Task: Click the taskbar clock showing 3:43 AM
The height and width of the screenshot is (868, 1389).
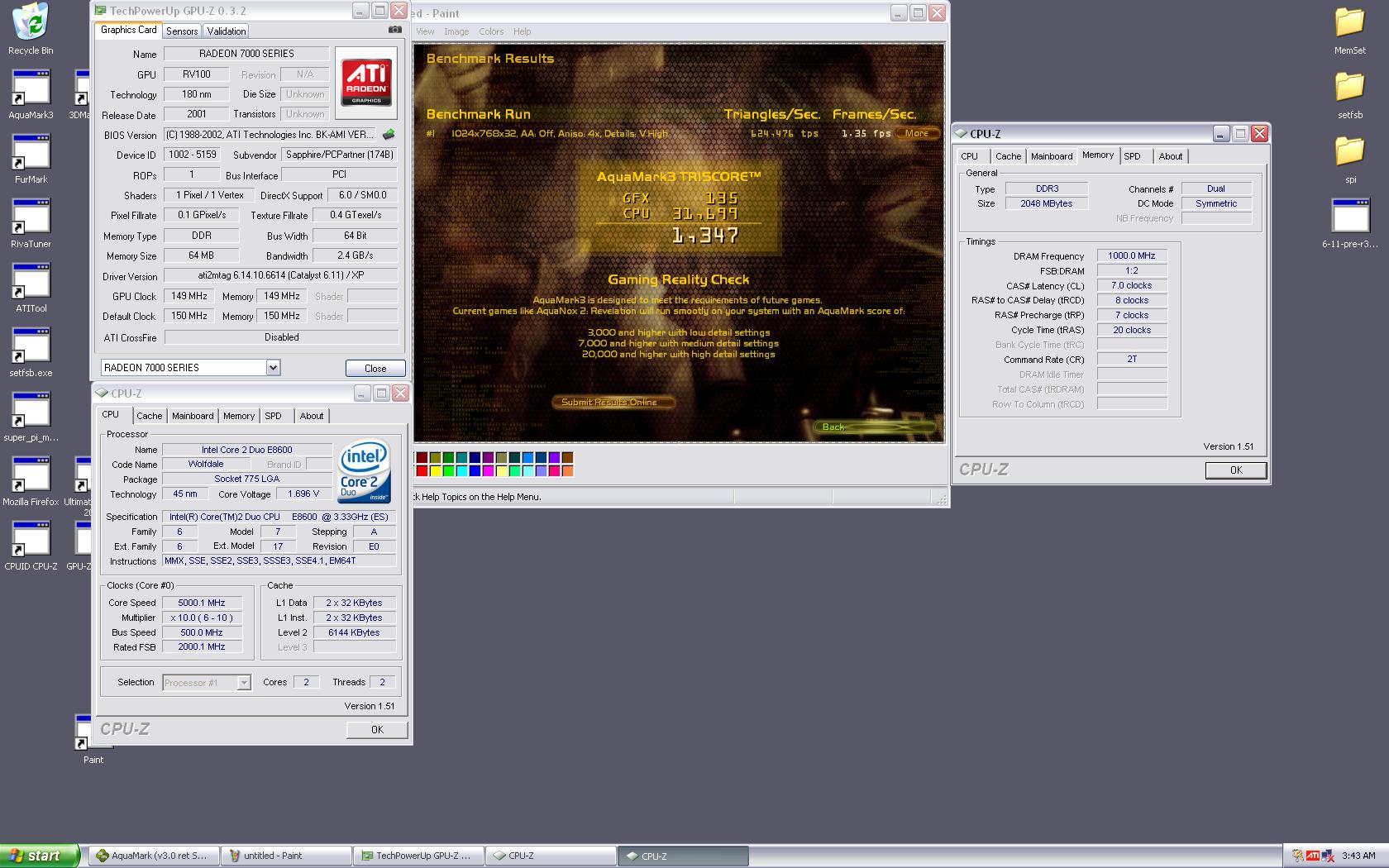Action: (1358, 856)
